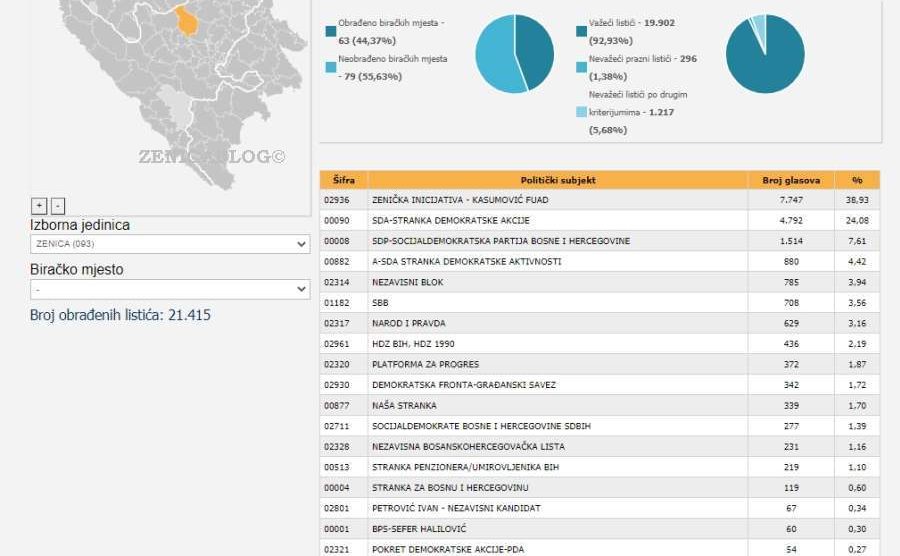Select the SDA-Stranka Demokratske Akcije row
This screenshot has height=556, width=900.
558,220
